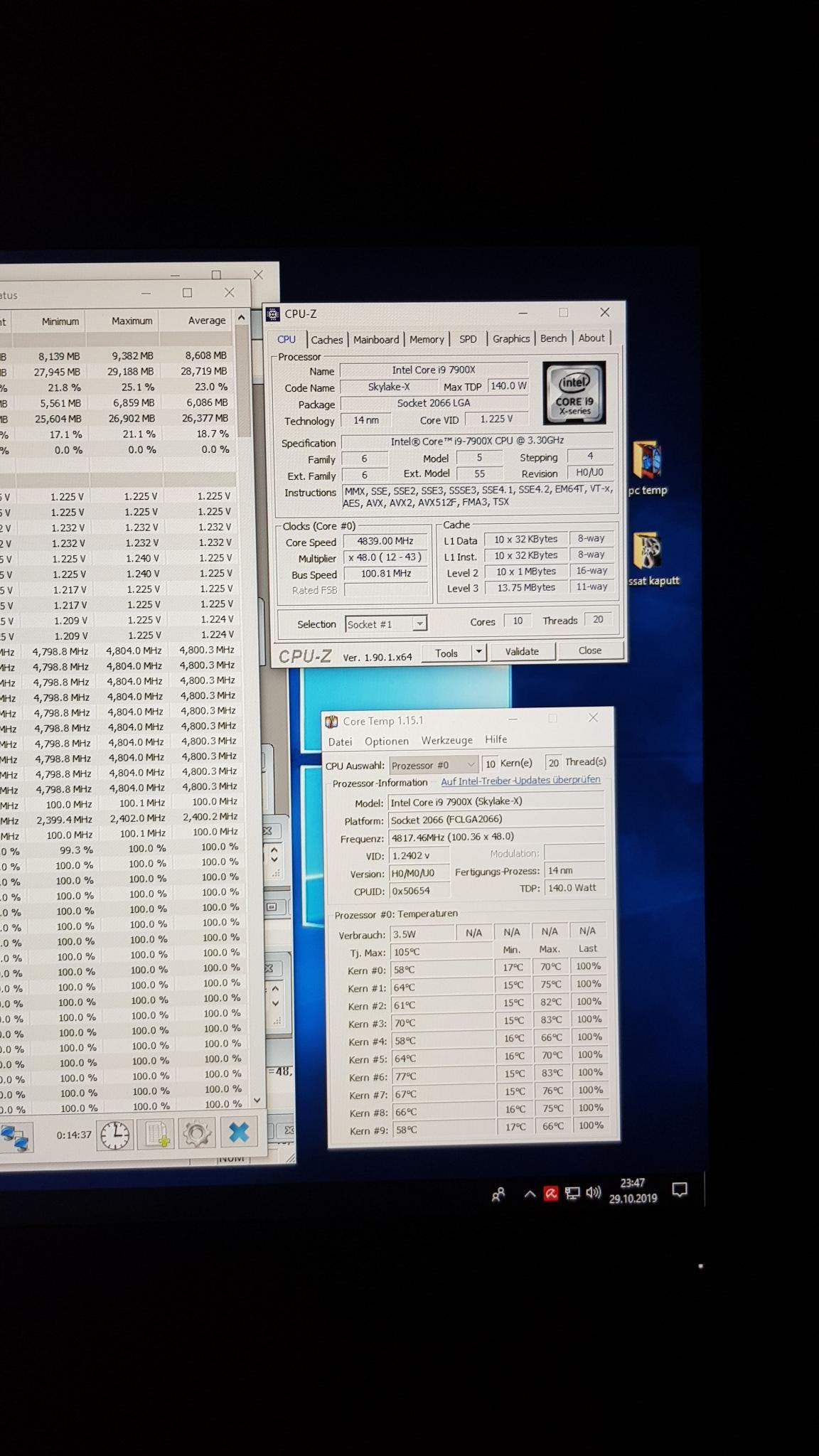Click the Bus Speed value 100.81 MHz
The image size is (819, 1456).
[385, 573]
